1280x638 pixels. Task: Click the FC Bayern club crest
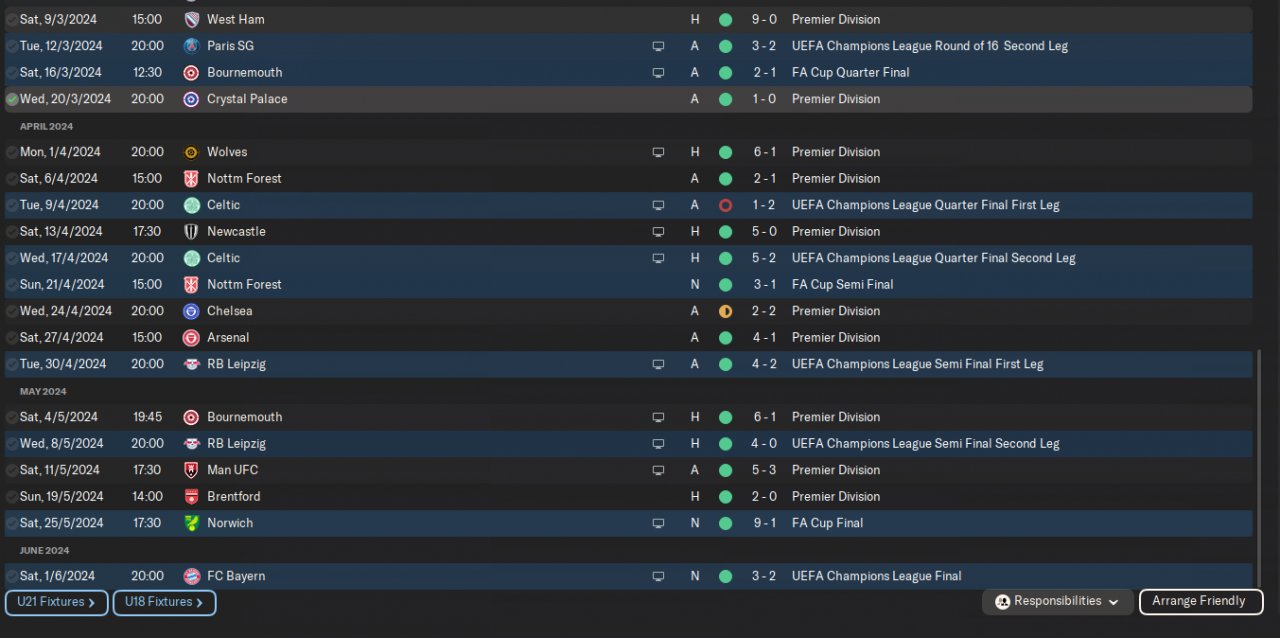pos(191,576)
